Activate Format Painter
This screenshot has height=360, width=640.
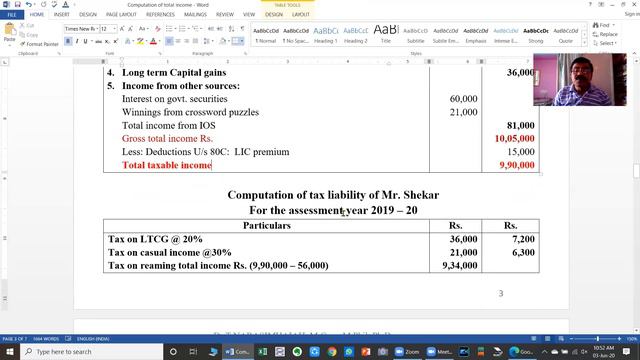[x=39, y=44]
